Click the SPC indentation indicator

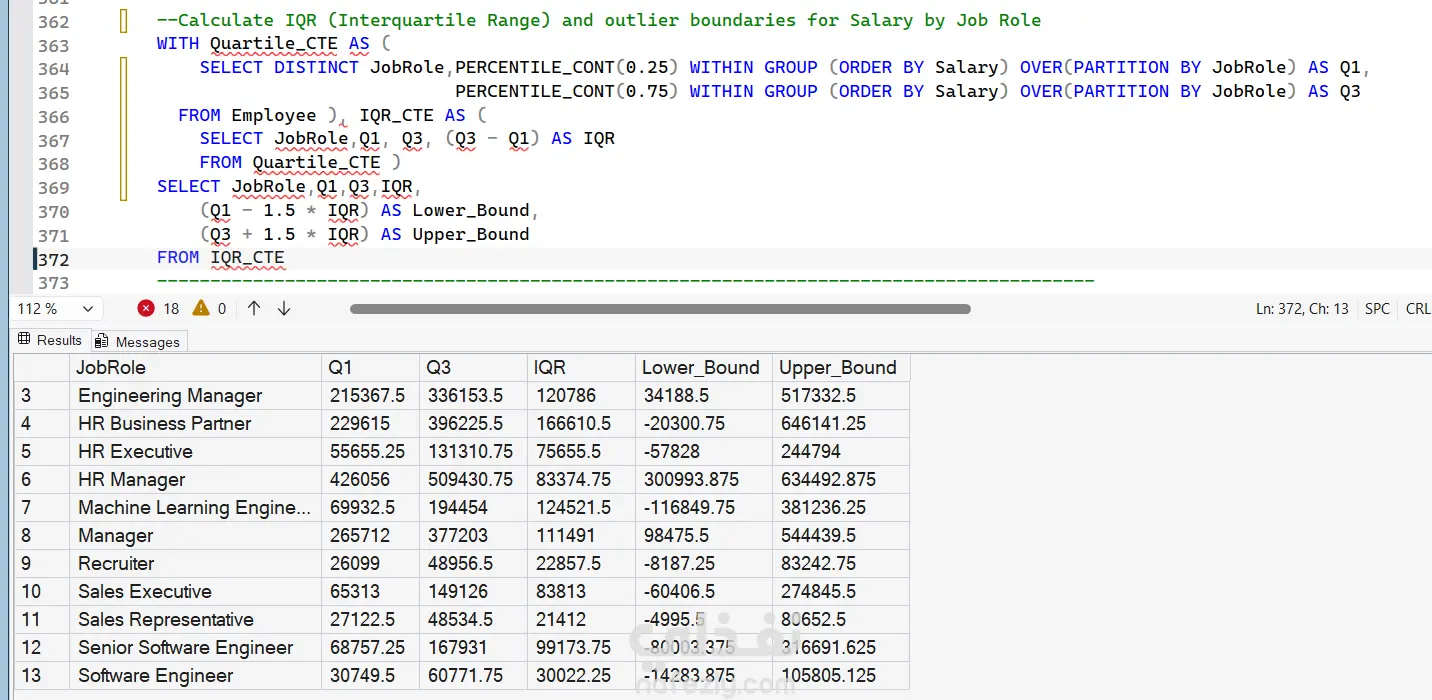coord(1377,309)
